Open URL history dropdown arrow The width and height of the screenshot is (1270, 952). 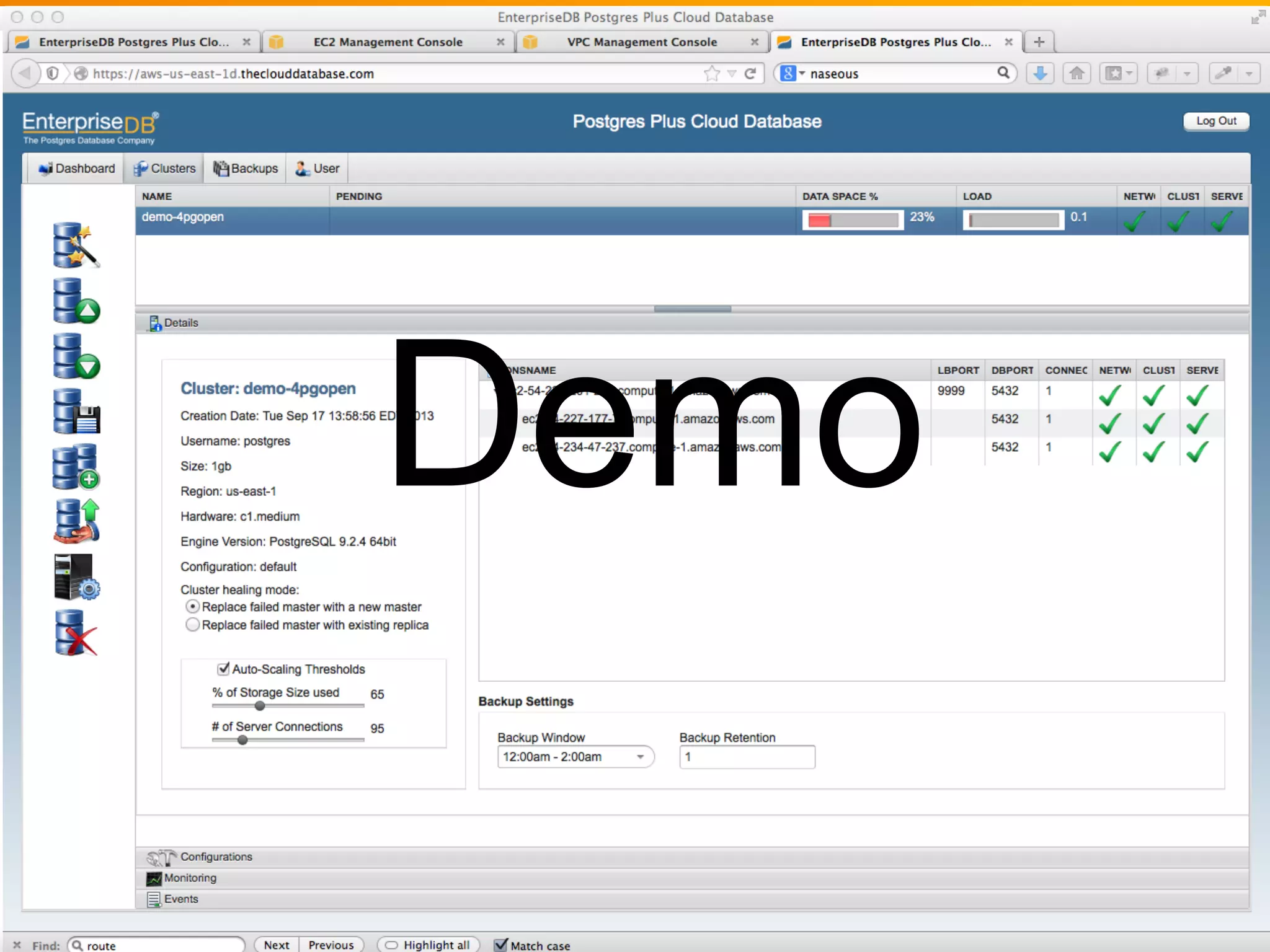point(732,74)
